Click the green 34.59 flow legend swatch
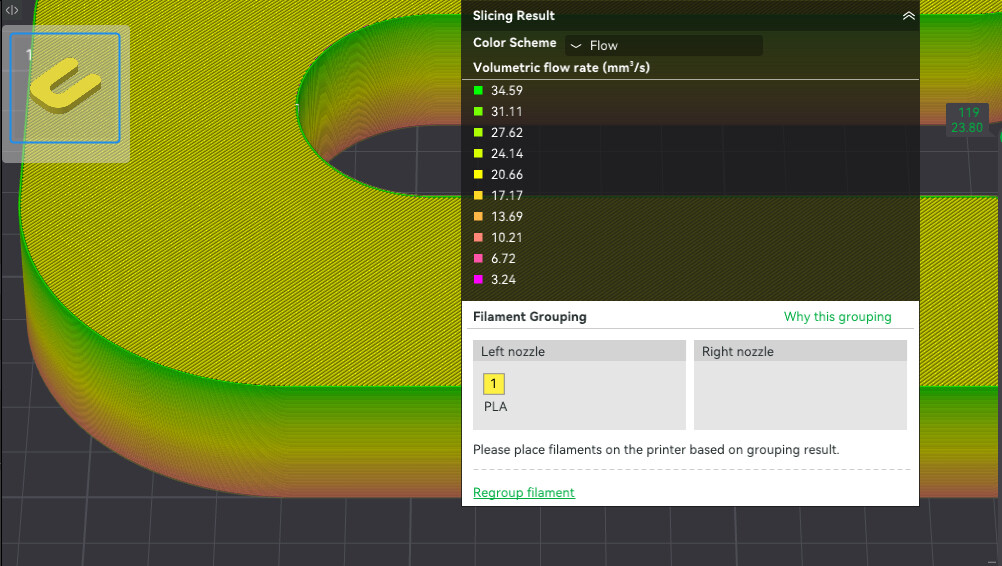The width and height of the screenshot is (1002, 566). 478,90
